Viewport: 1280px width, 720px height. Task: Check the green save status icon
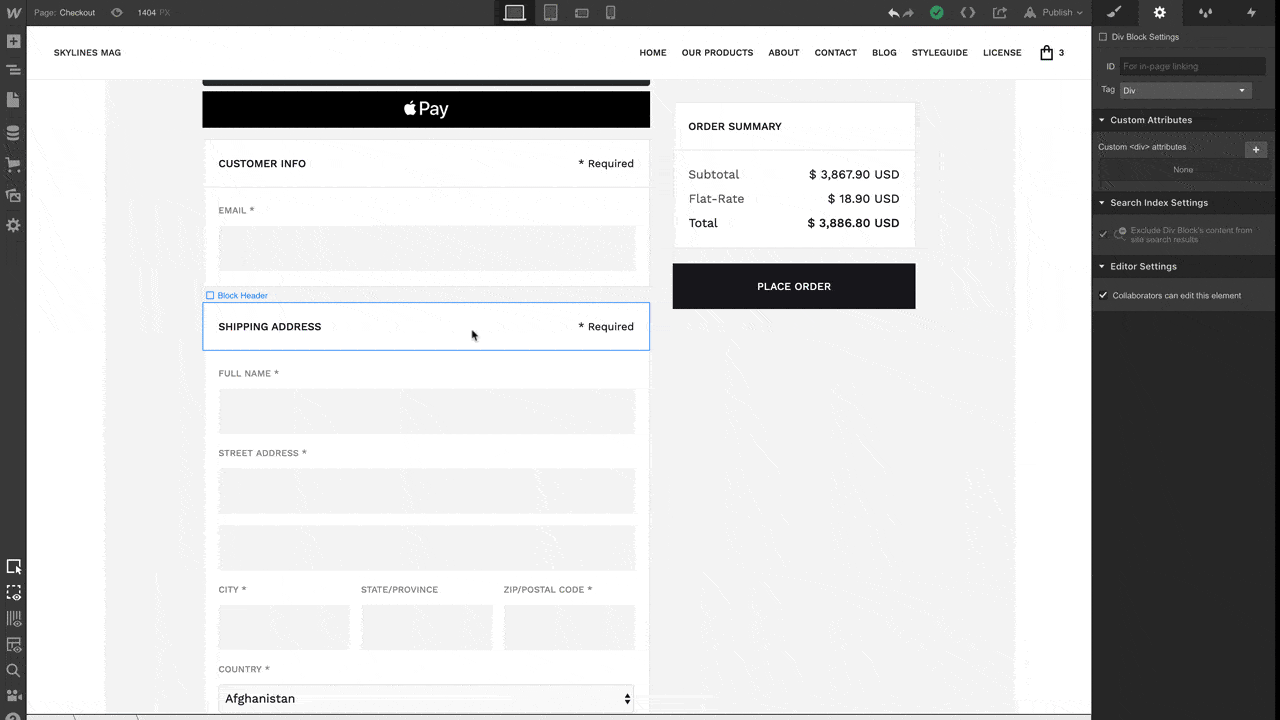937,13
